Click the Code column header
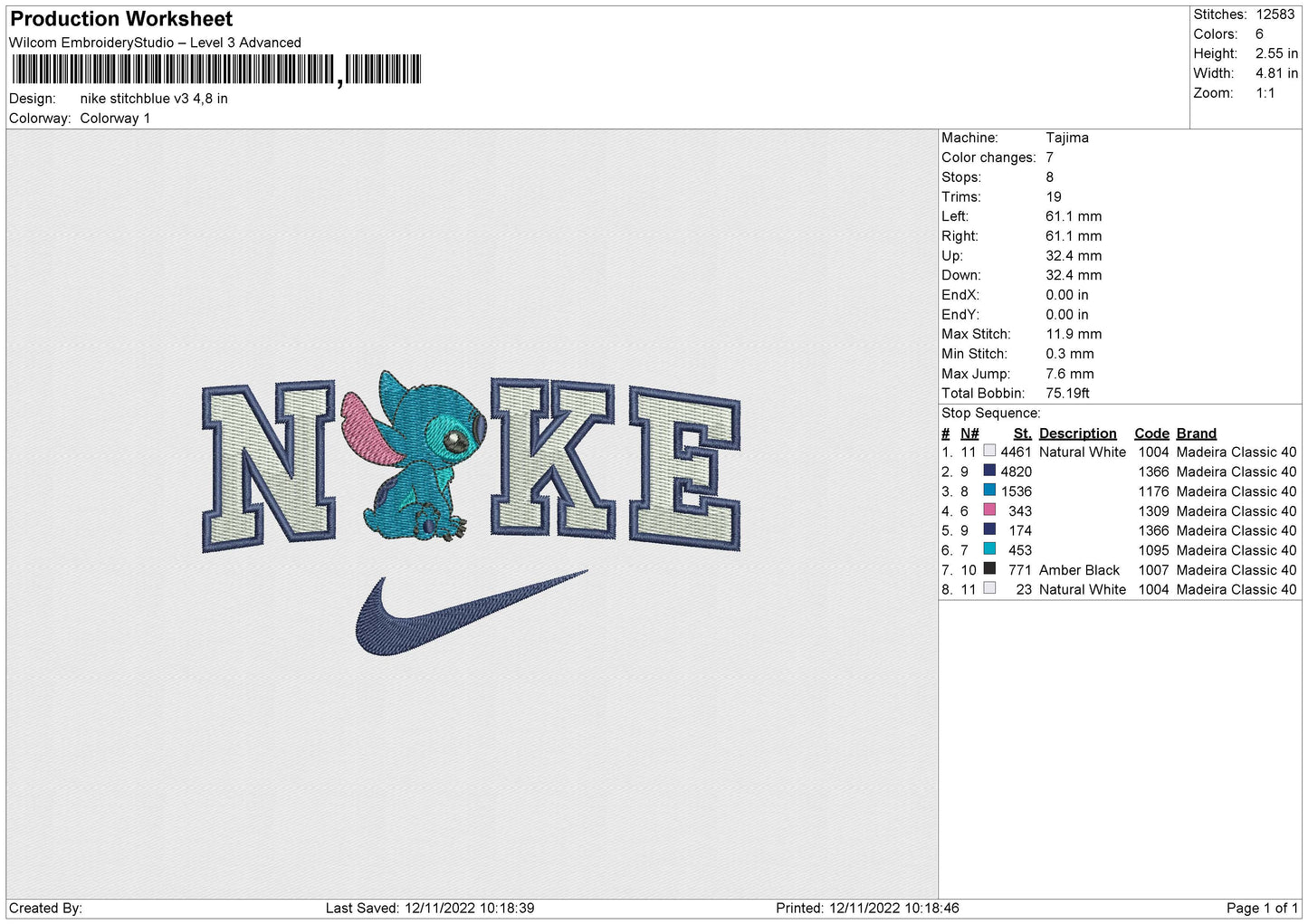1308x924 pixels. [1151, 433]
